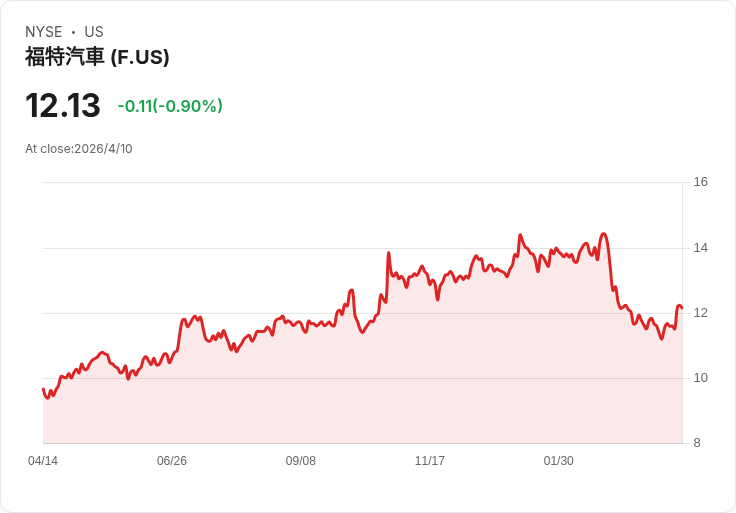The height and width of the screenshot is (513, 736).
Task: Click the 福特汽車 (F.US) stock title
Action: 97,57
